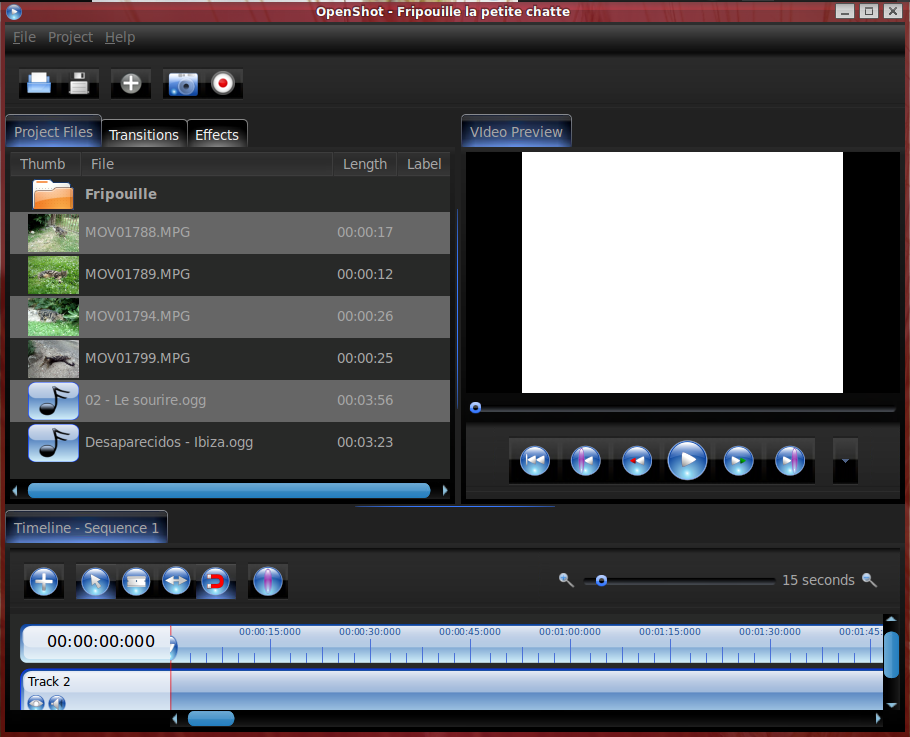910x737 pixels.
Task: Select the Razor tool
Action: pyautogui.click(x=136, y=581)
